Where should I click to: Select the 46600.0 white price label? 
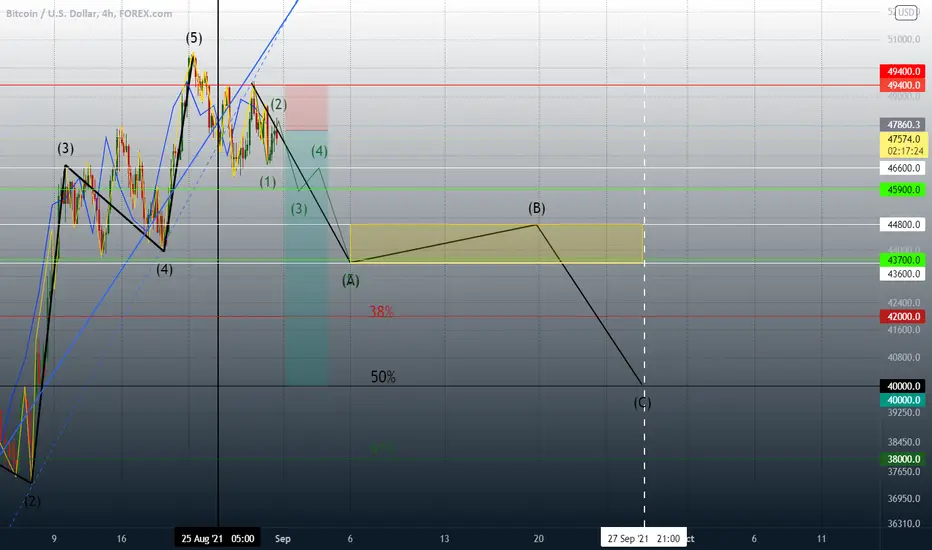tap(903, 168)
